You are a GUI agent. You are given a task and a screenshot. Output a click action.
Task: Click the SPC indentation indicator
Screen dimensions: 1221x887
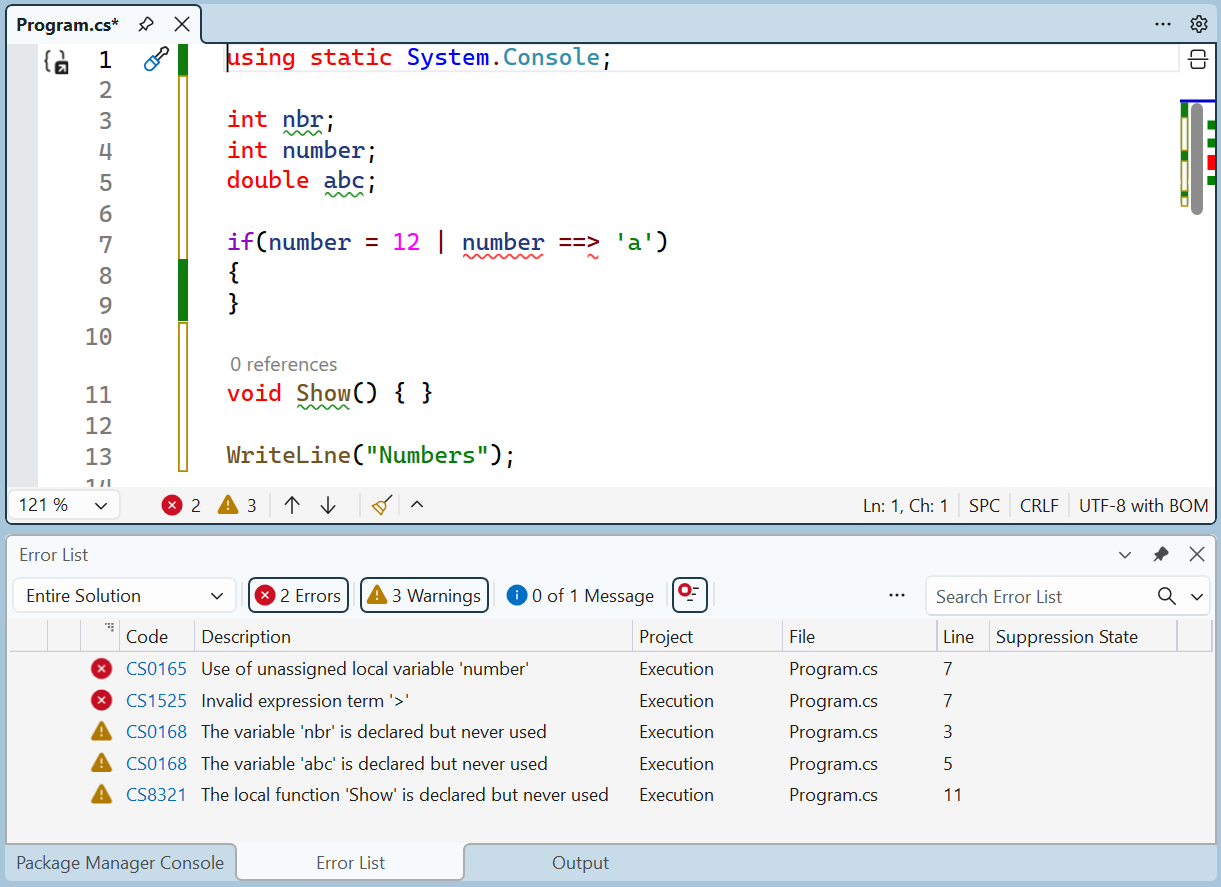(984, 506)
